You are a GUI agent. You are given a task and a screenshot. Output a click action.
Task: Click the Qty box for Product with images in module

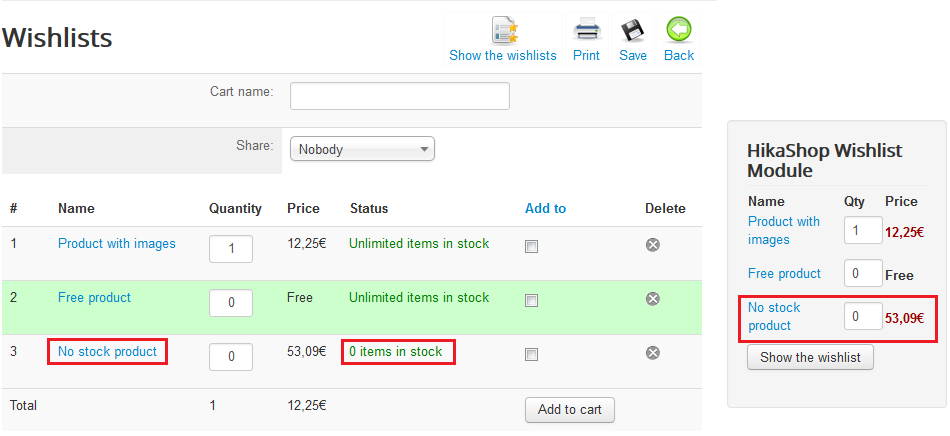863,230
